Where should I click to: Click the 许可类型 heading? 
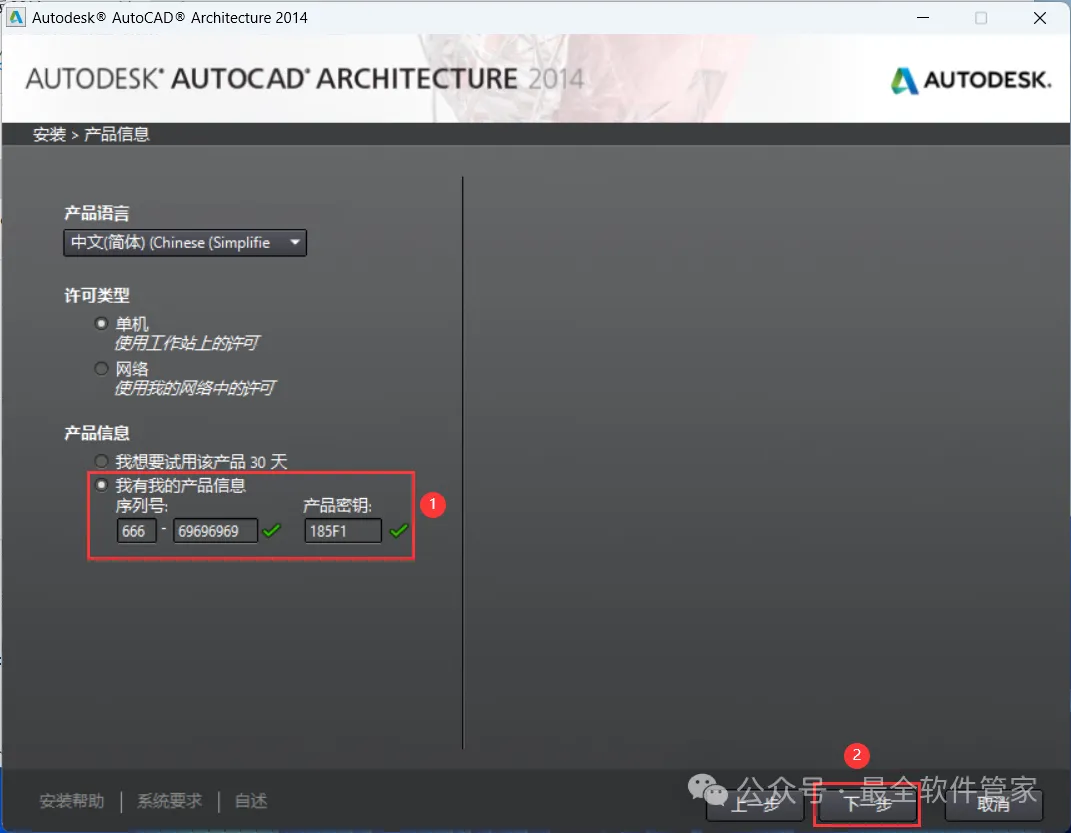(96, 296)
